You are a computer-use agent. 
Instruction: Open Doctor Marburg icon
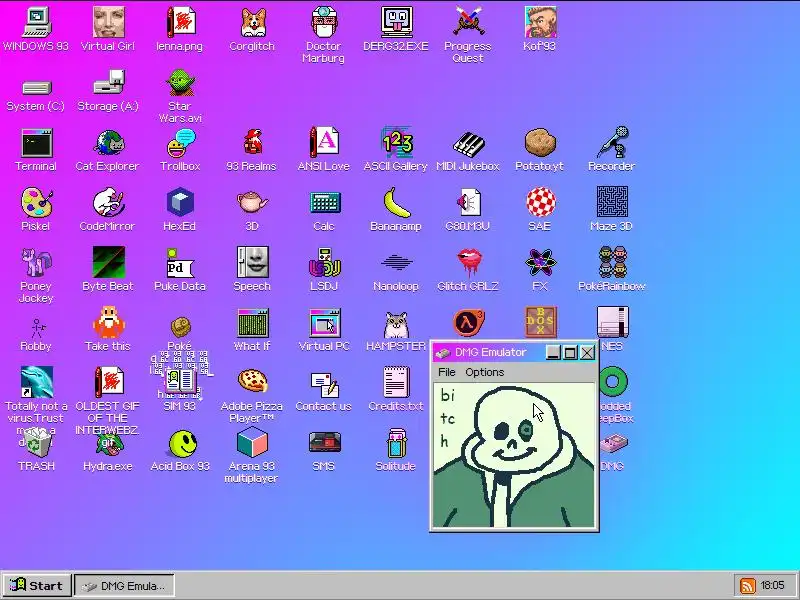[x=323, y=22]
